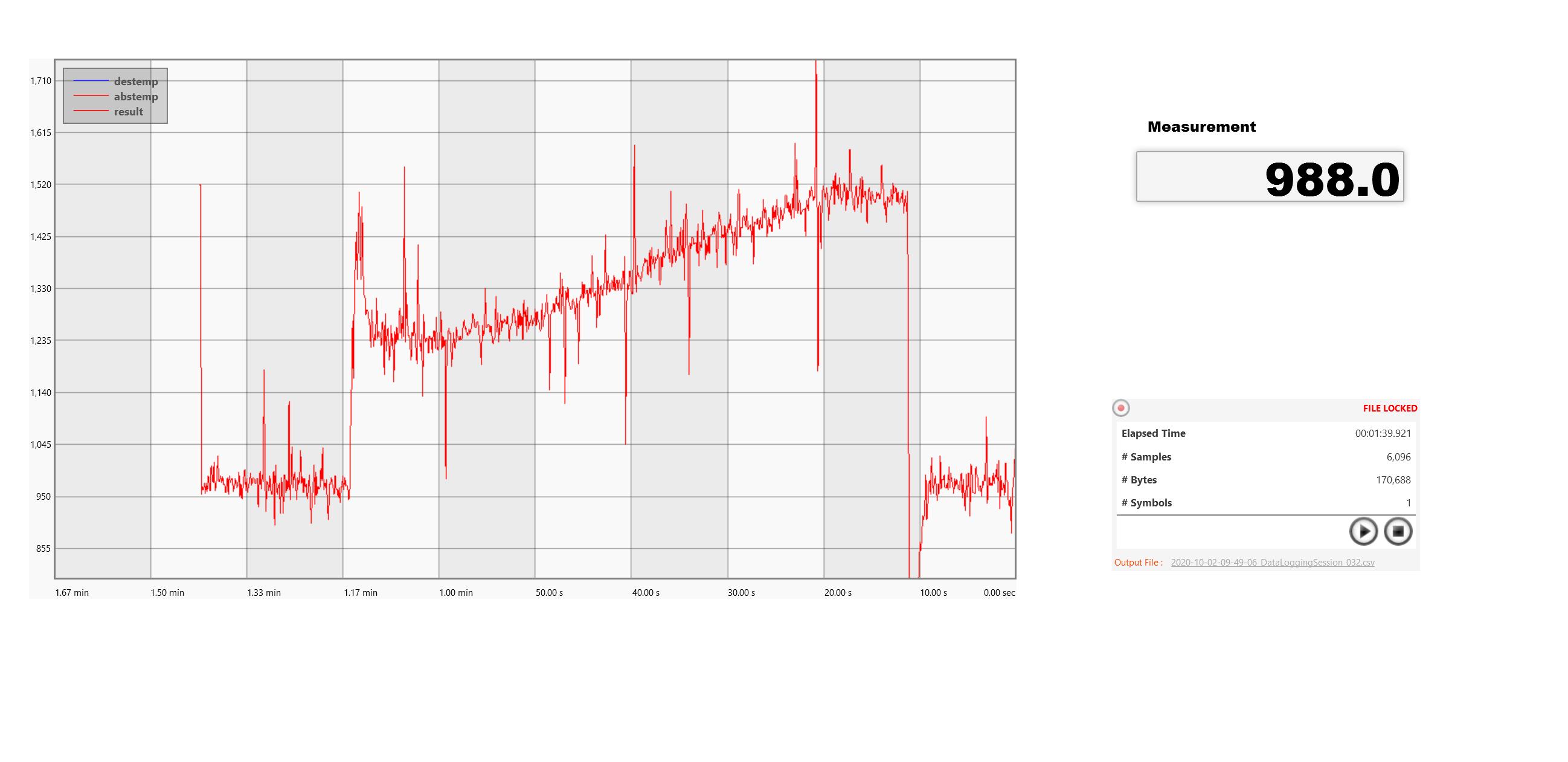Click the Measurement heading
The height and width of the screenshot is (762, 1568).
click(x=1201, y=127)
